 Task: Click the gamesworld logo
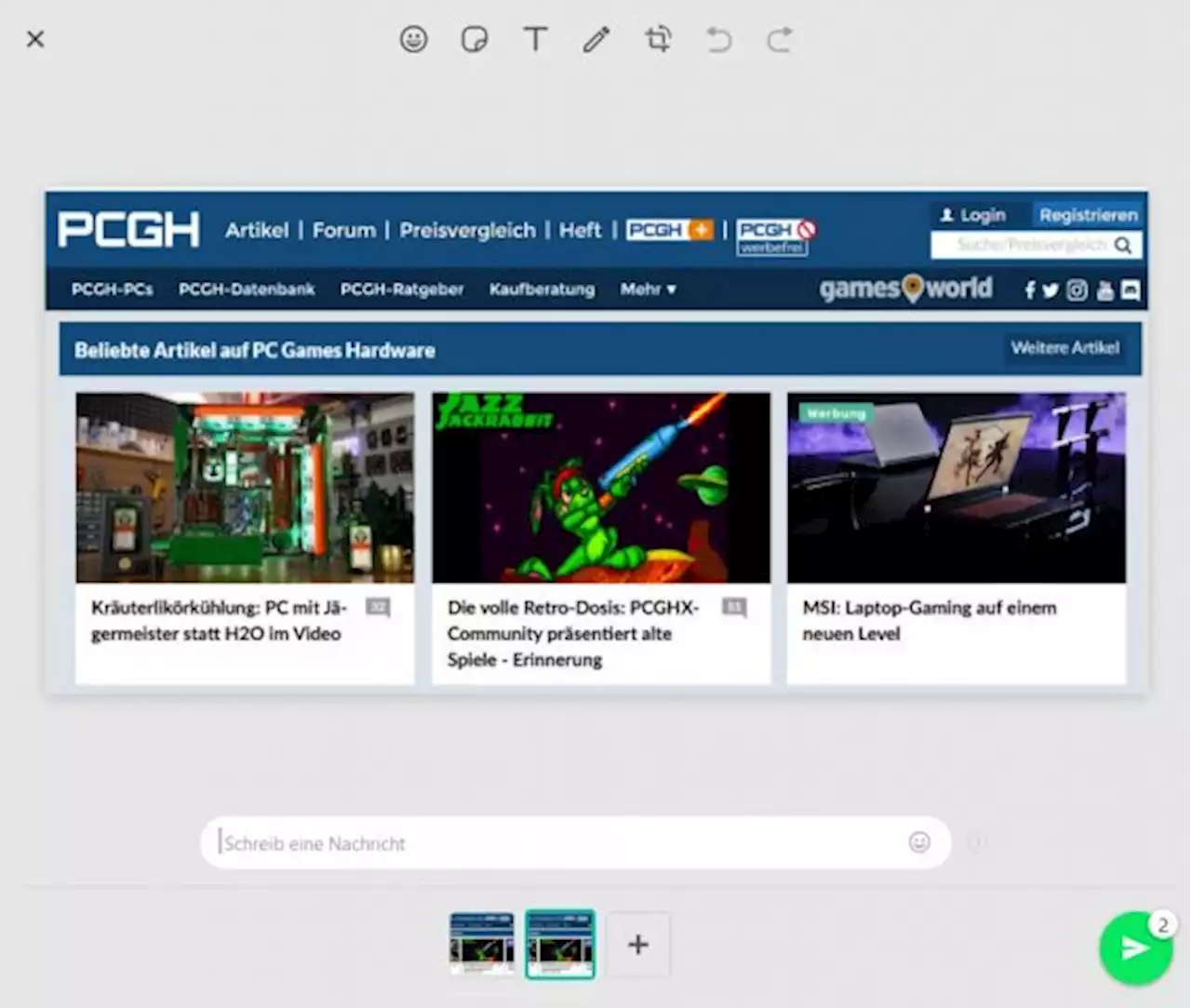[906, 289]
